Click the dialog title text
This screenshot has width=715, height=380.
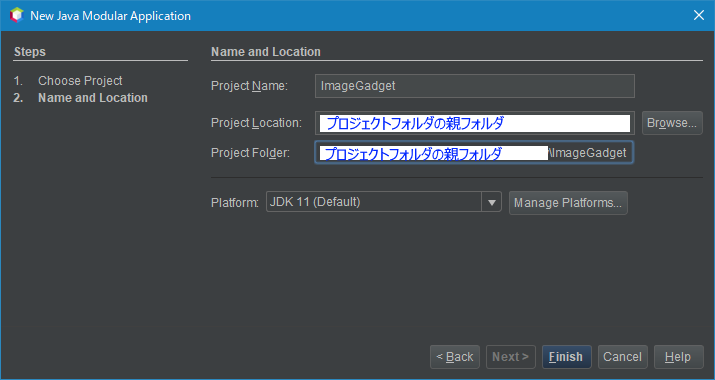[x=110, y=16]
